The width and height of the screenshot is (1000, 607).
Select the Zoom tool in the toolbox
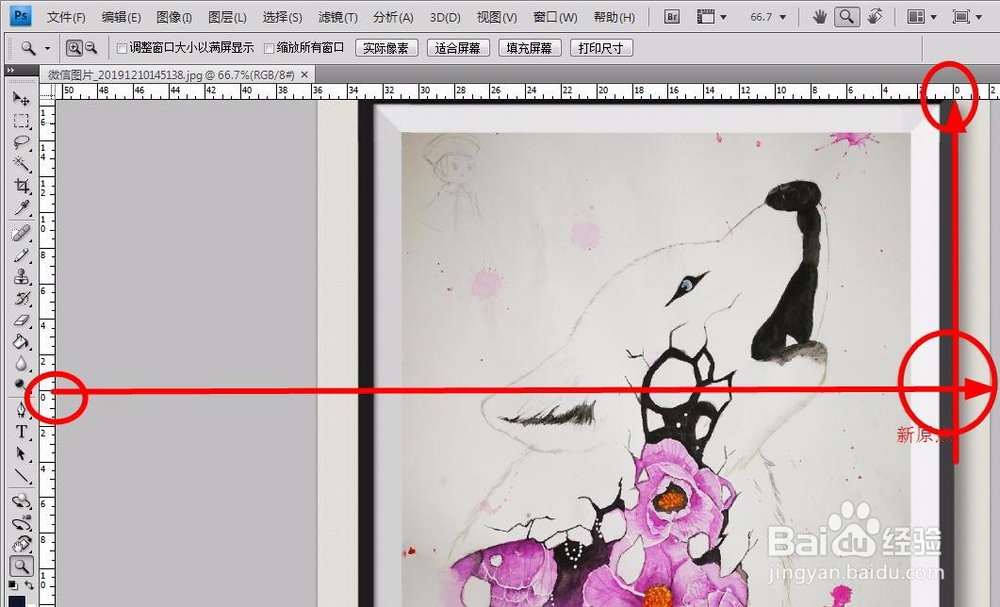[x=21, y=566]
